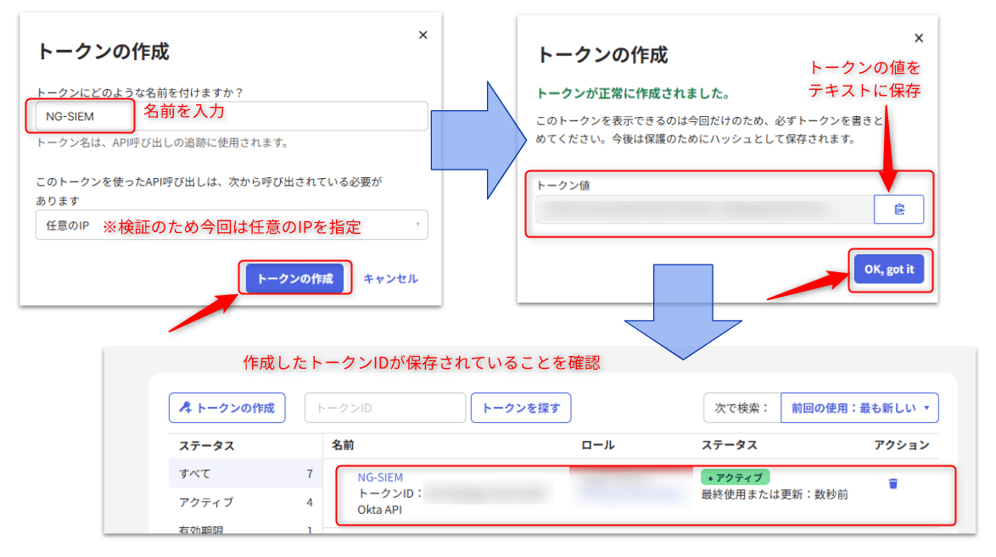Click the OK, got it button

(889, 269)
